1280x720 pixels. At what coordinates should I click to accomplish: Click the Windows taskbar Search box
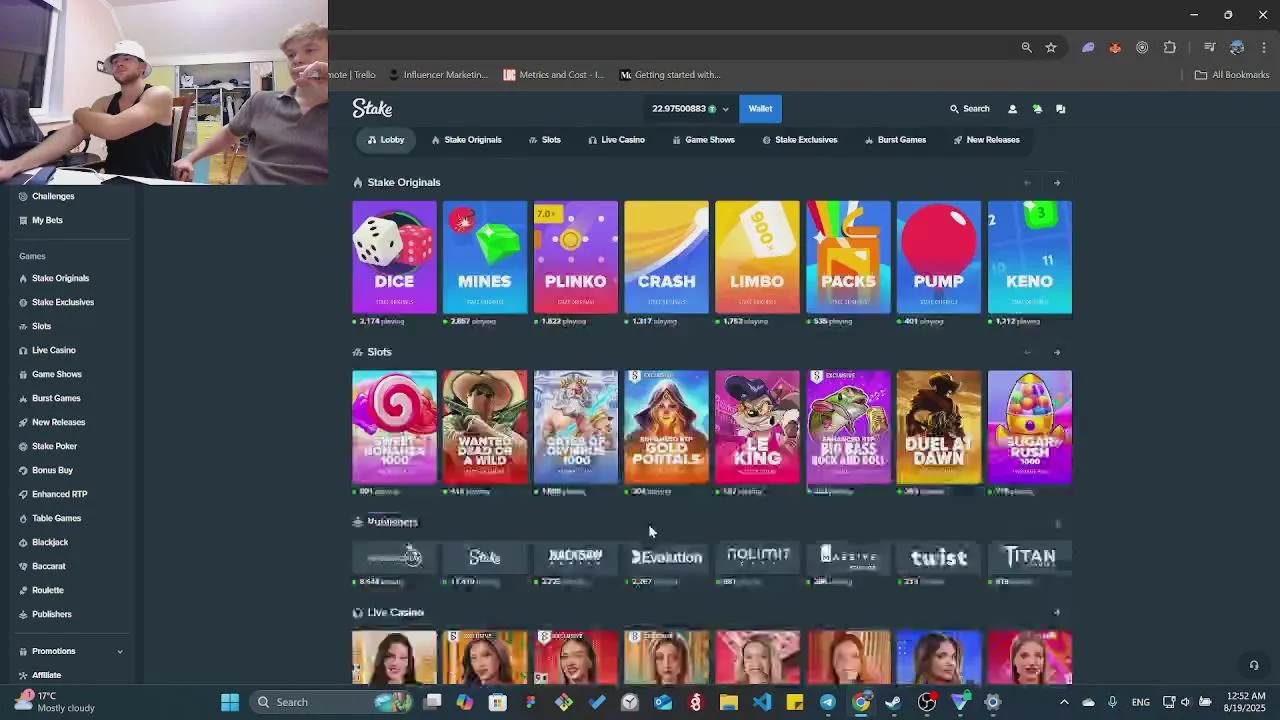point(332,702)
